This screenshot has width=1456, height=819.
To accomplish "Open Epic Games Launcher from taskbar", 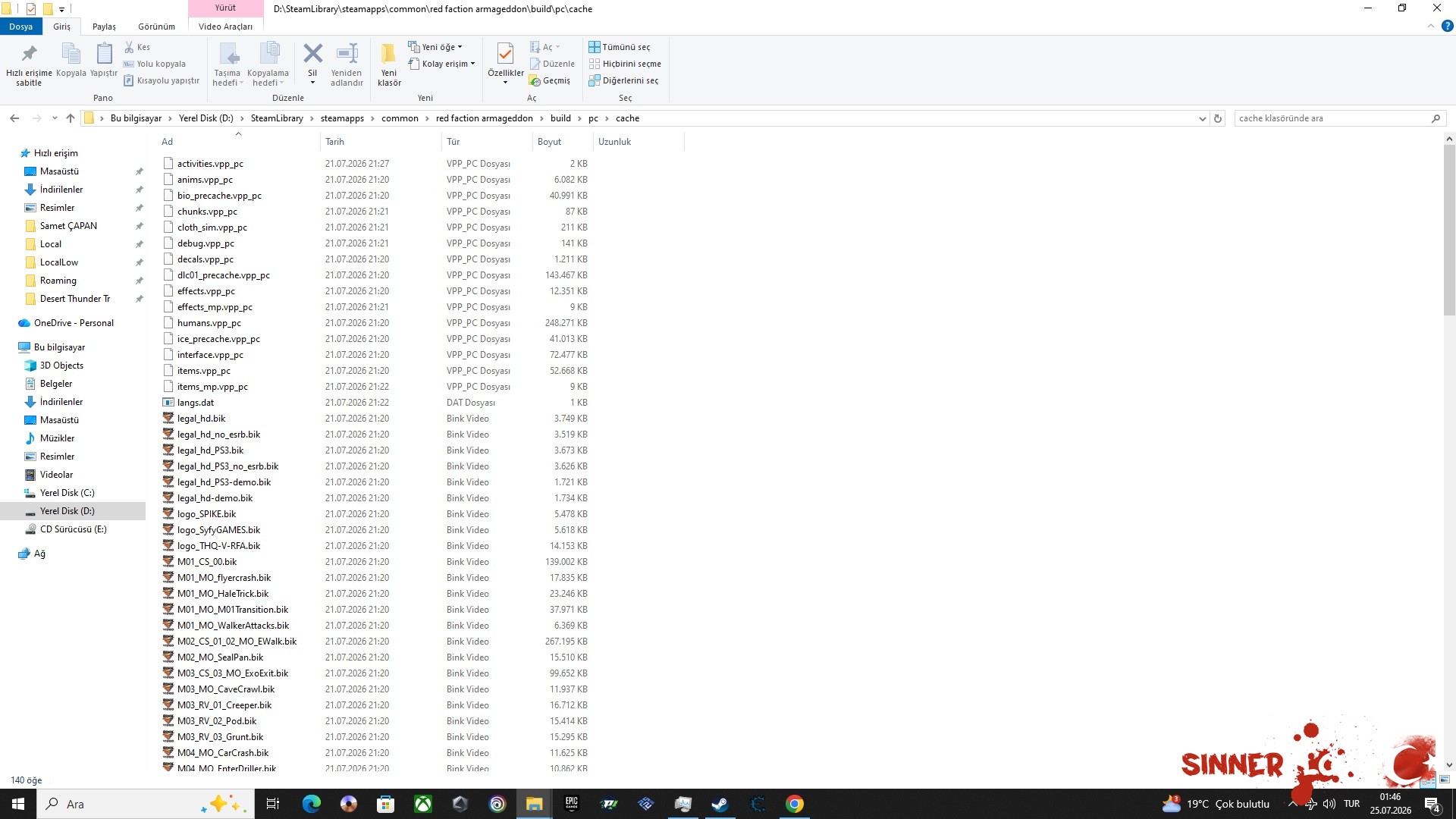I will pyautogui.click(x=572, y=804).
